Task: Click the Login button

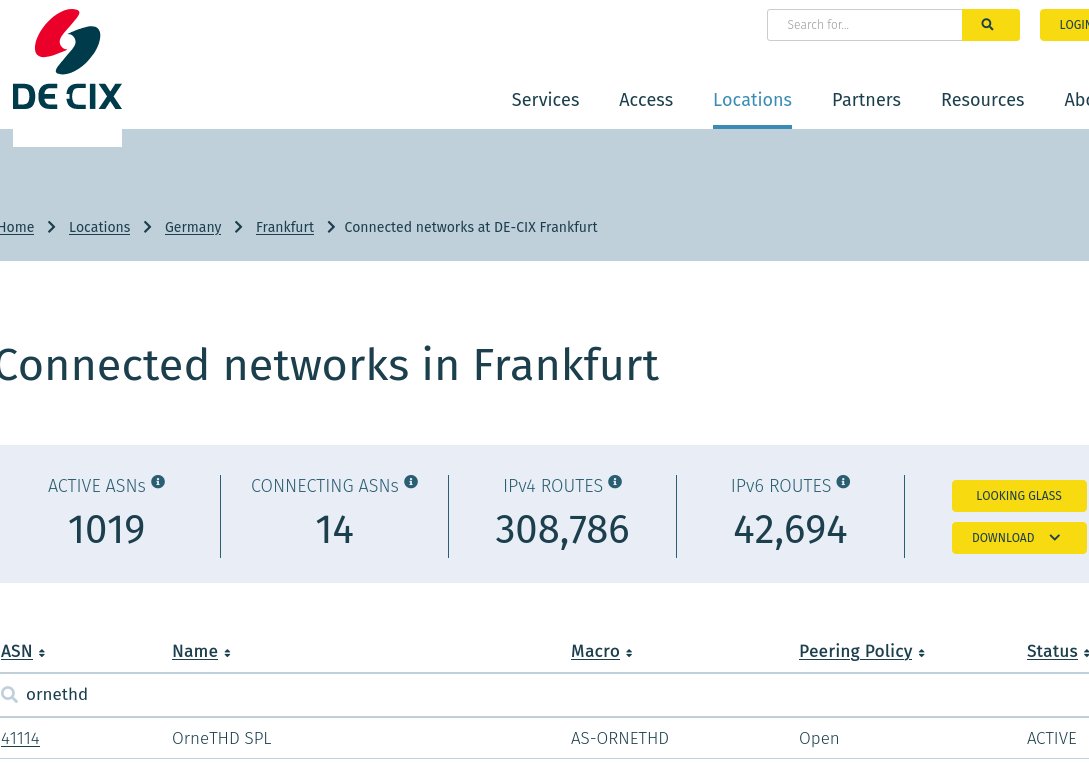Action: (x=1065, y=25)
